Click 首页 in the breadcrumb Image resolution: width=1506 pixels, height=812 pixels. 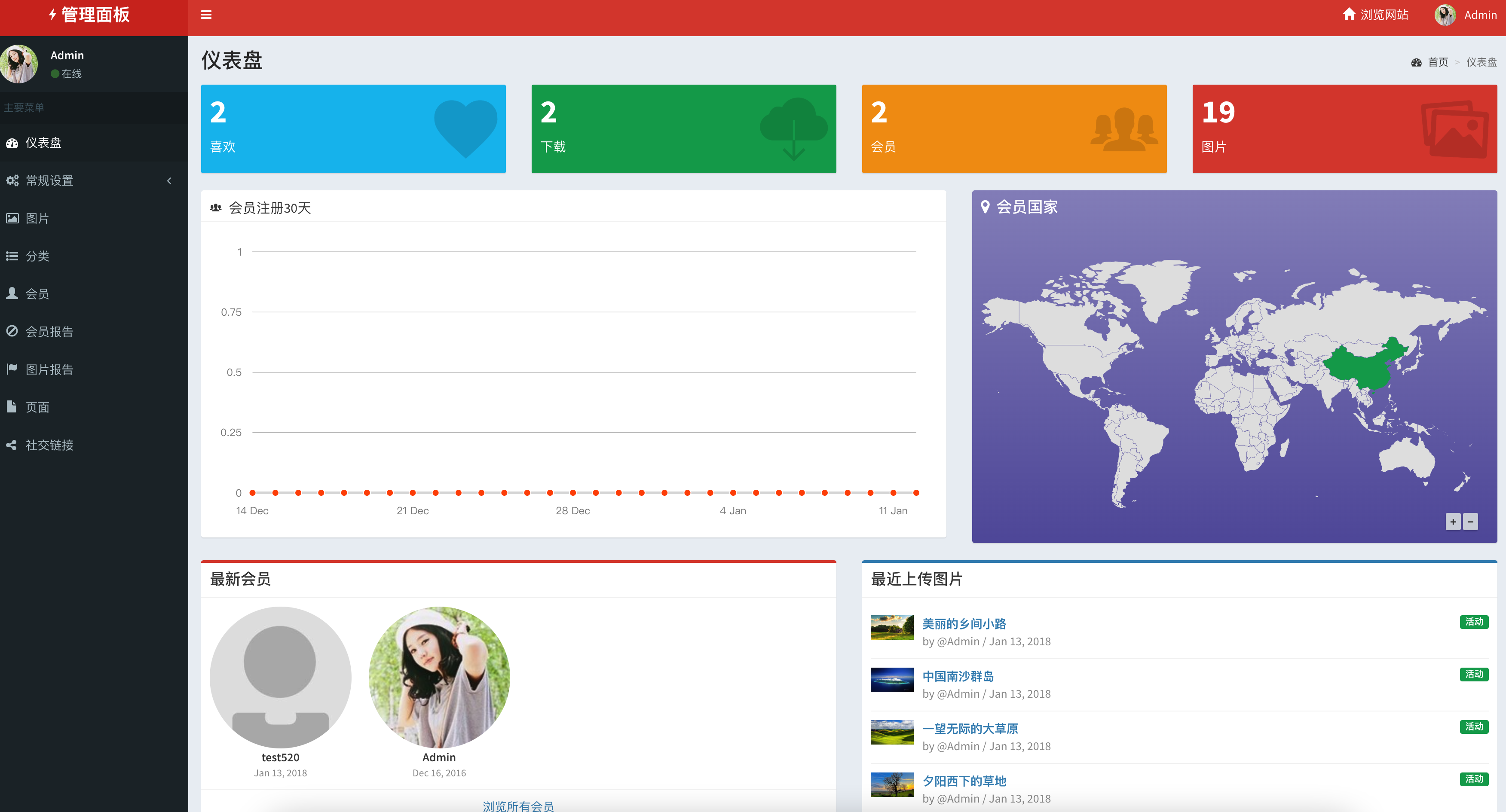point(1438,63)
